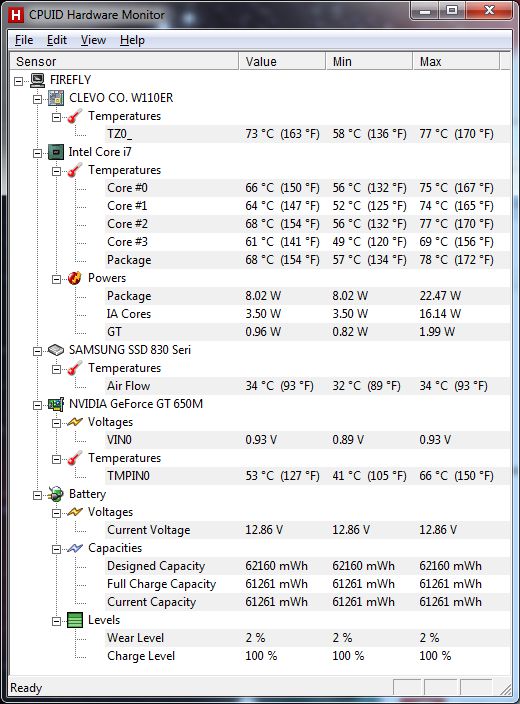Select the SAMSUNG SSD 830 drive icon
Screen dimensions: 520x704
(x=56, y=350)
